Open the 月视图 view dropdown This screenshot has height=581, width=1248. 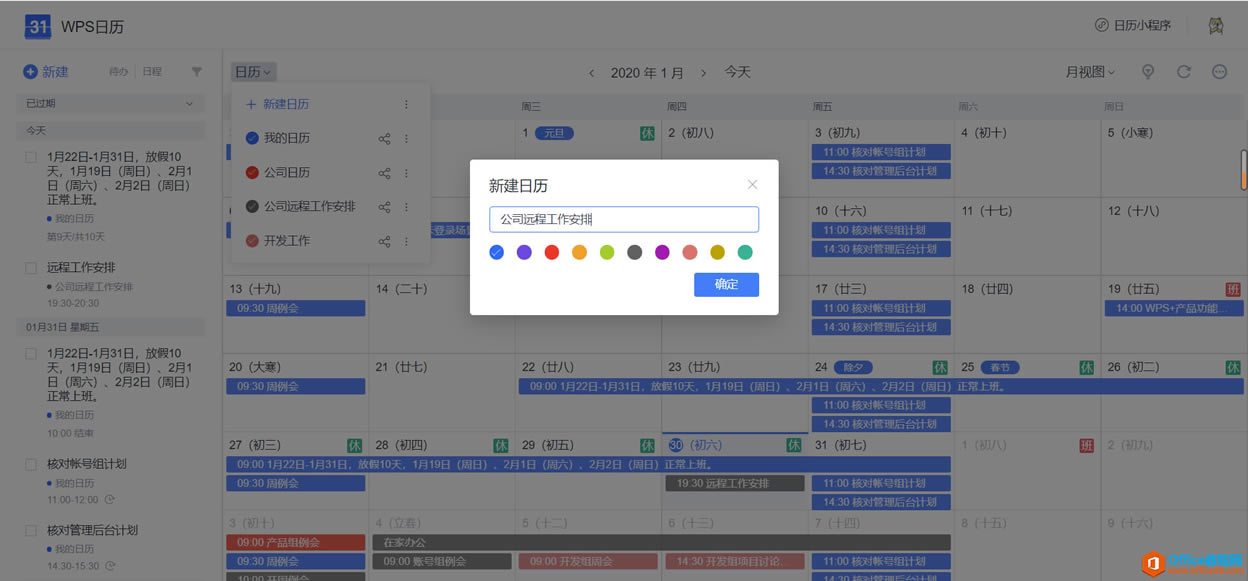pyautogui.click(x=1090, y=72)
